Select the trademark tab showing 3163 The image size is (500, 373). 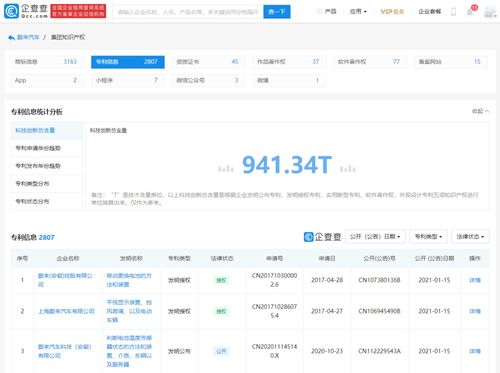[46, 62]
